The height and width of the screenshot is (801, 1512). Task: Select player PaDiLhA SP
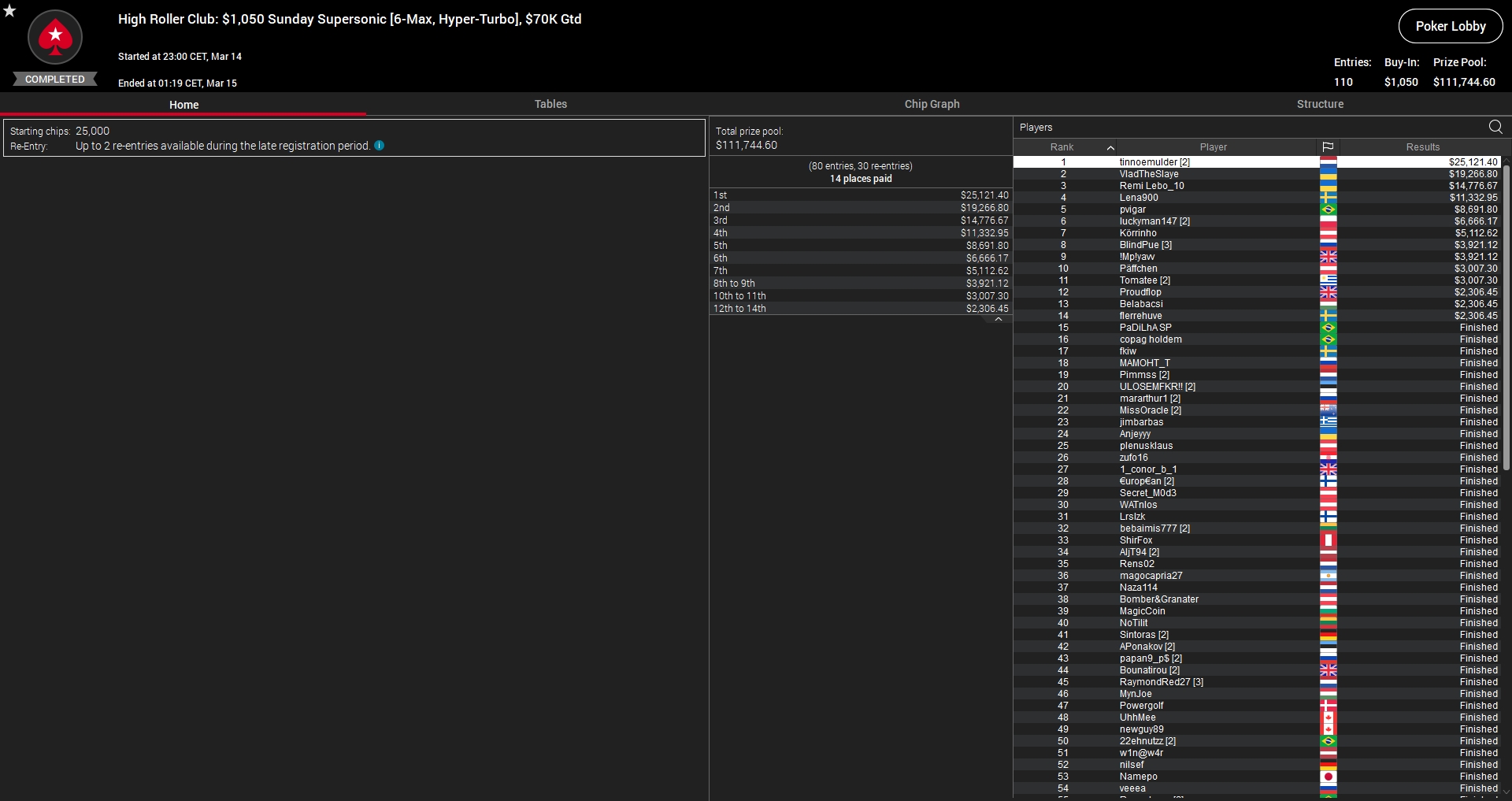point(1258,328)
